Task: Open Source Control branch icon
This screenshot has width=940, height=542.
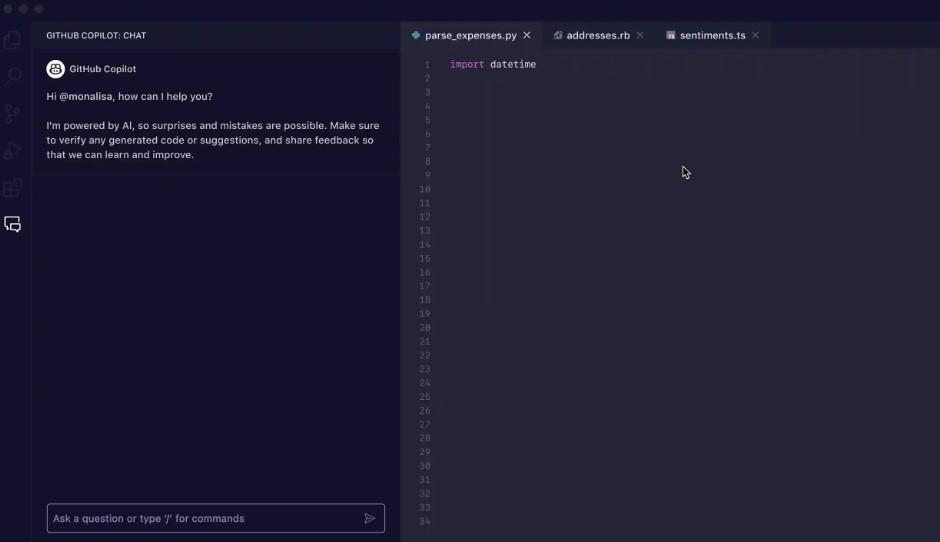Action: click(13, 113)
